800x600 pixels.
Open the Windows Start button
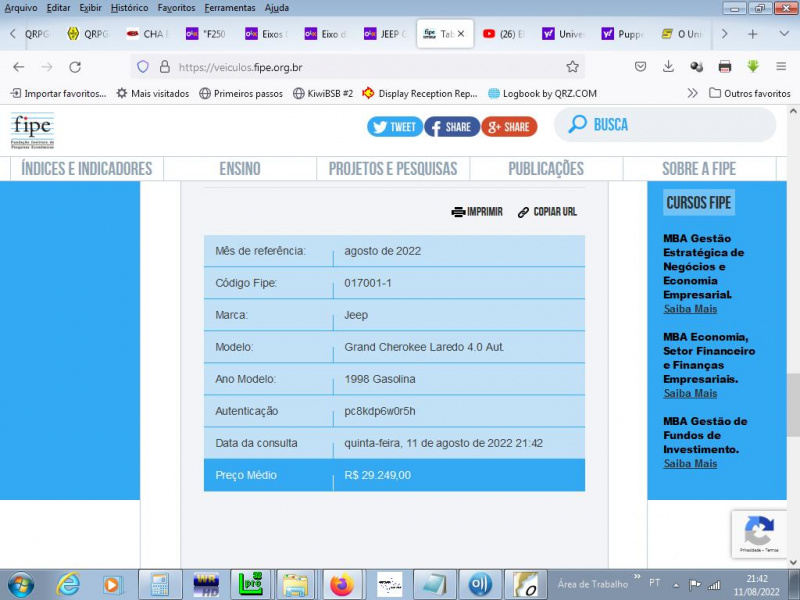point(20,585)
